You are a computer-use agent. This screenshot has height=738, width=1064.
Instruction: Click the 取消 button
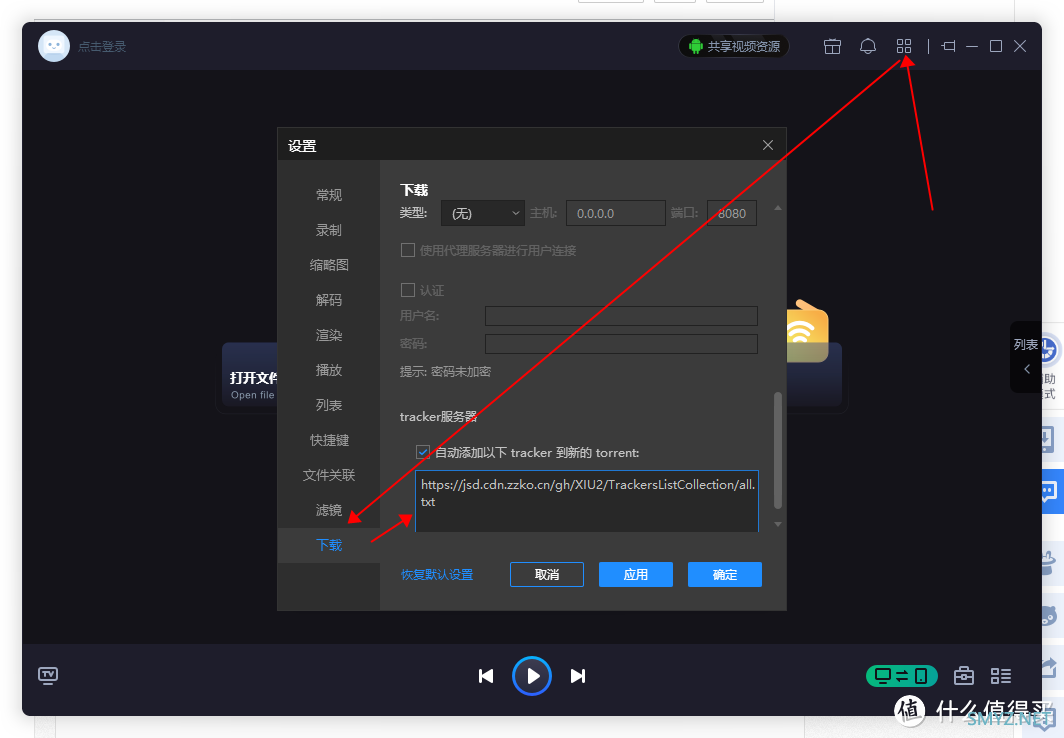pos(547,575)
